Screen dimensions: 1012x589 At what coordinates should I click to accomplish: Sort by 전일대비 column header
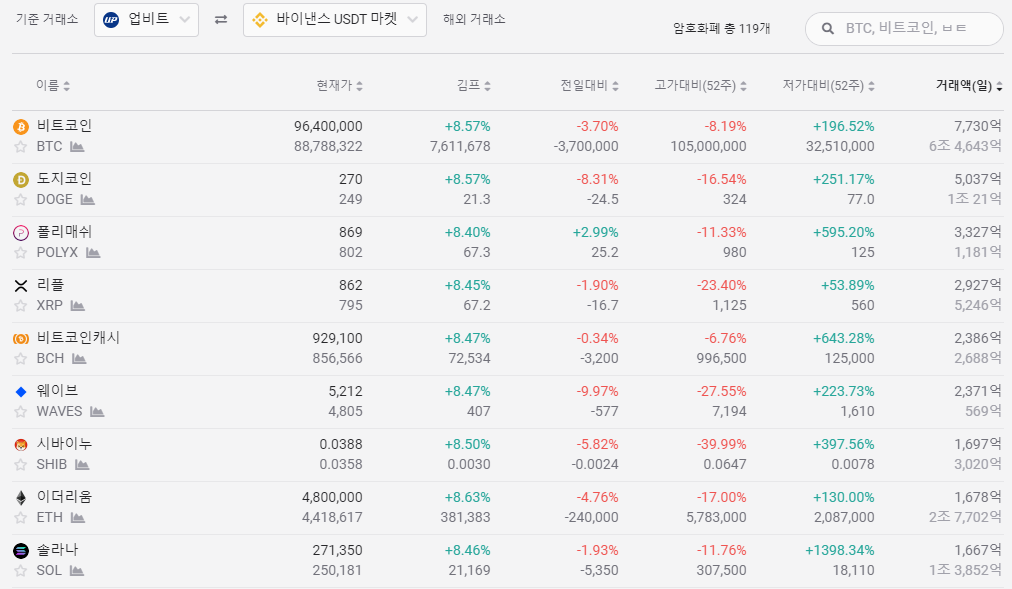pyautogui.click(x=589, y=86)
